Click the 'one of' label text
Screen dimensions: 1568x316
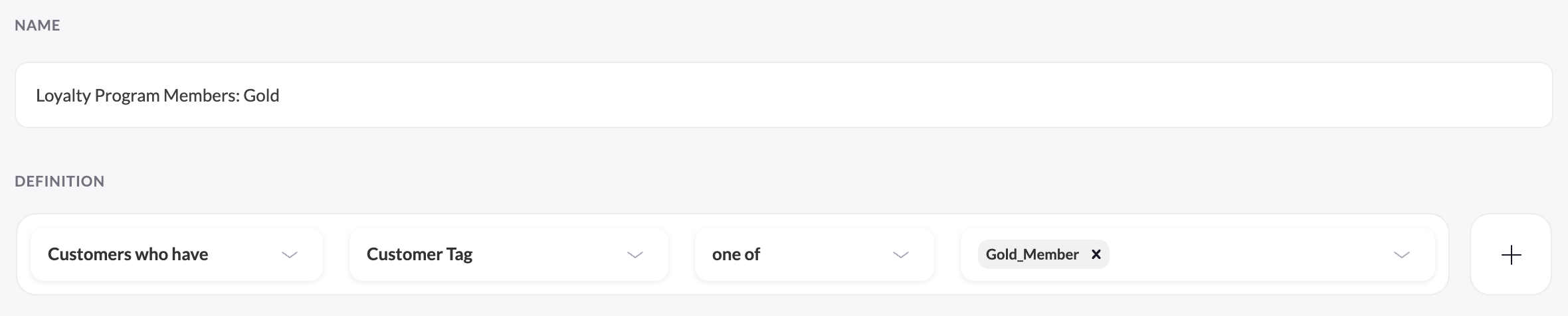coord(735,254)
